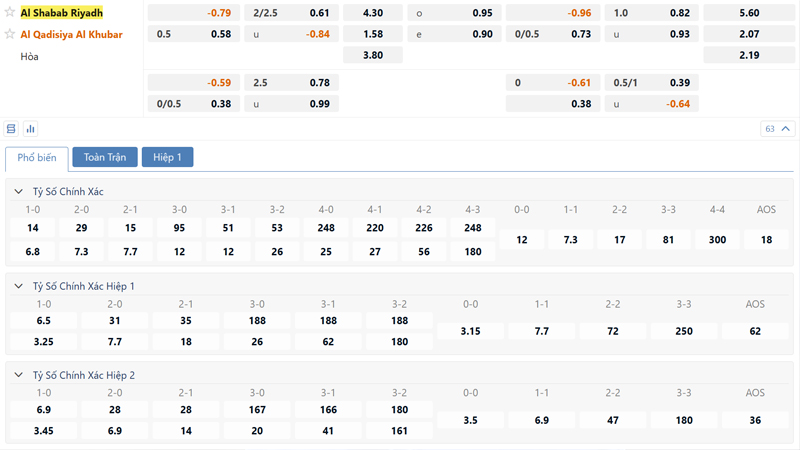
Task: Pick first-half 1-1 score odds 7.7
Action: [542, 331]
